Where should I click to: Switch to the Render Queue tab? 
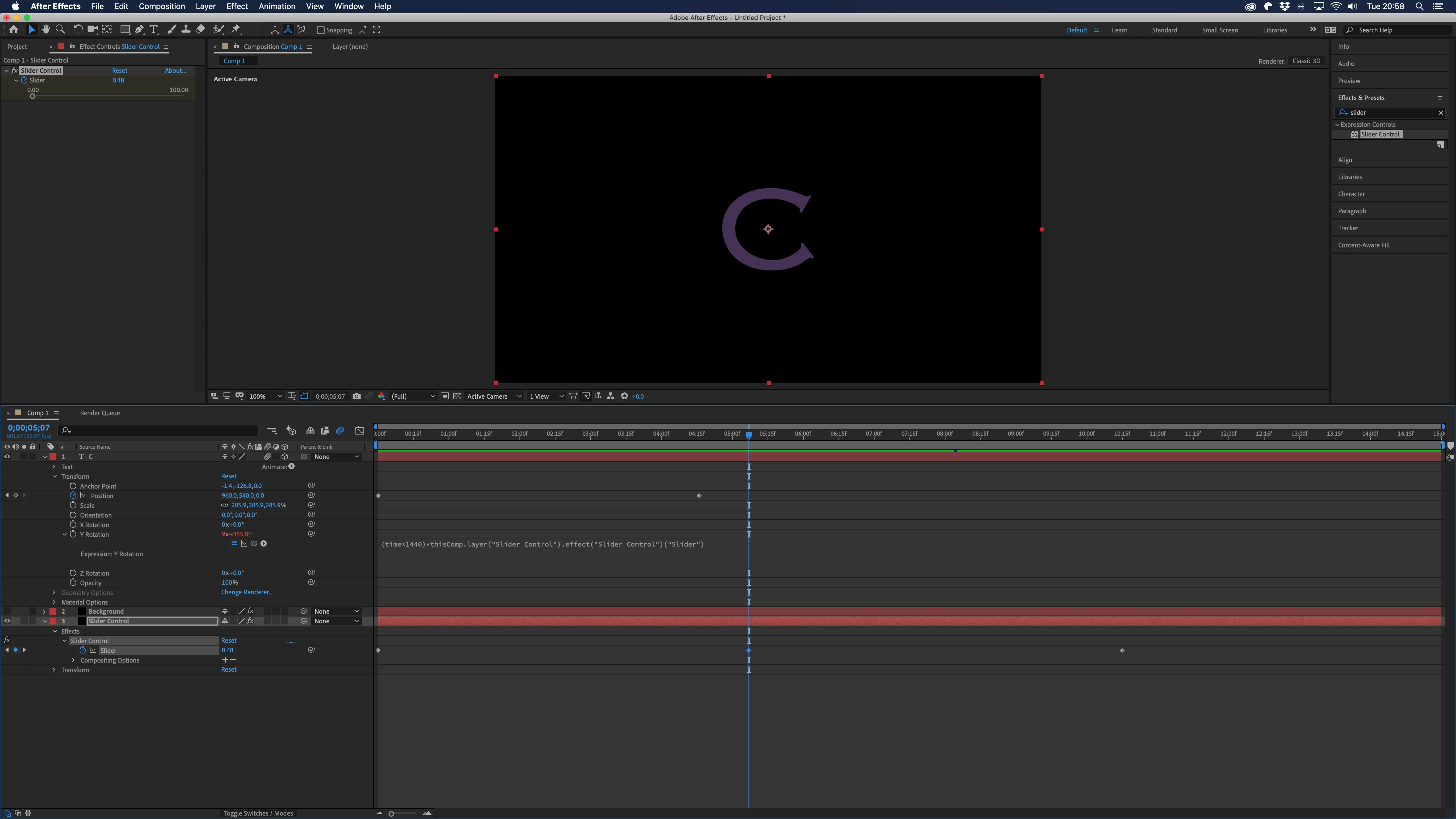point(100,413)
